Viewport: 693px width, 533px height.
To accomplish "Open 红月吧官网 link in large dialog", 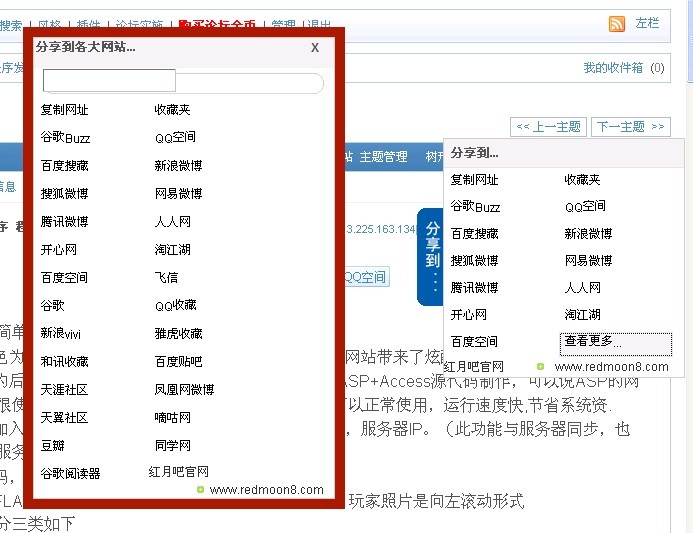I will pyautogui.click(x=179, y=472).
